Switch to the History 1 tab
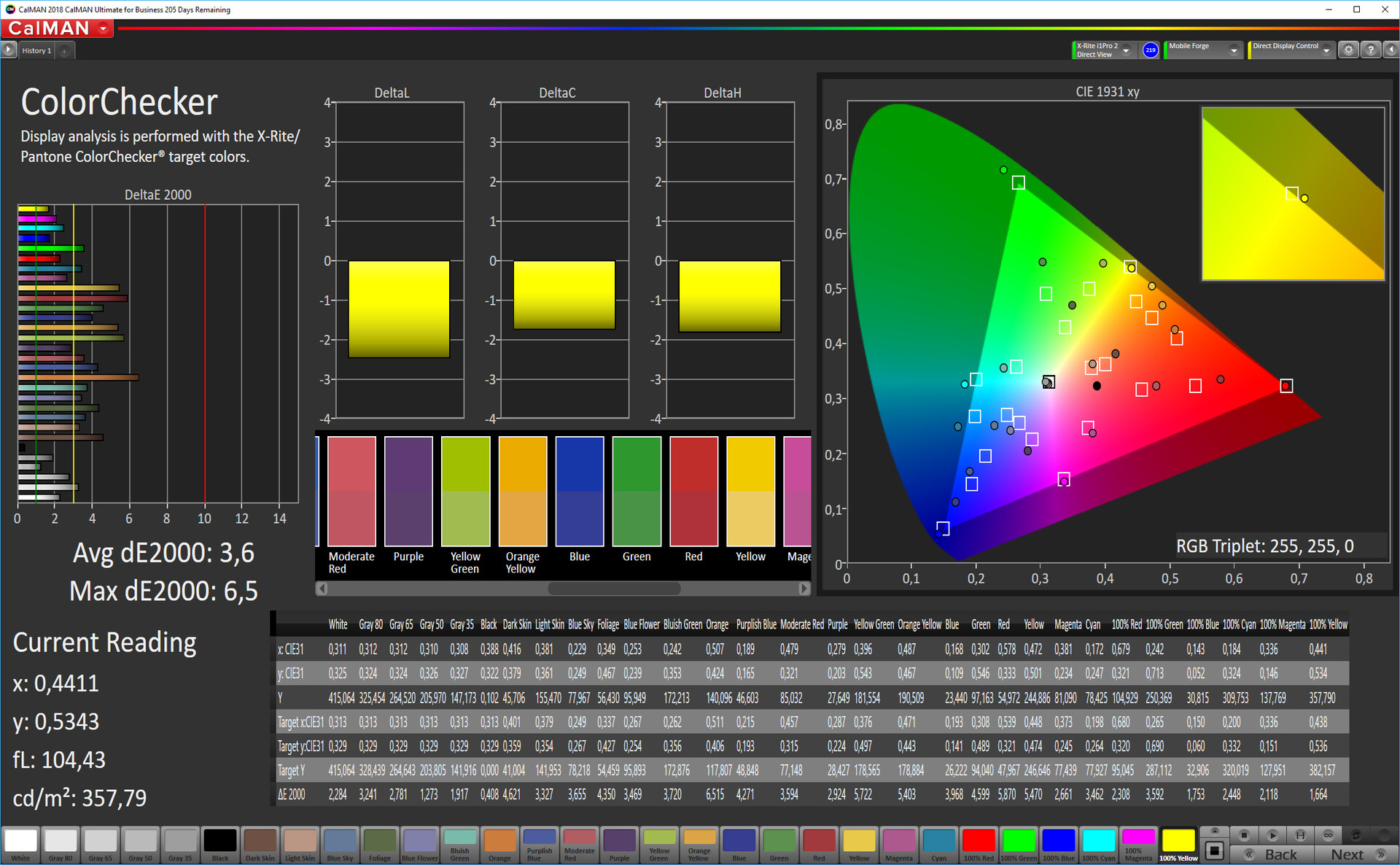Viewport: 1400px width, 865px height. tap(36, 50)
